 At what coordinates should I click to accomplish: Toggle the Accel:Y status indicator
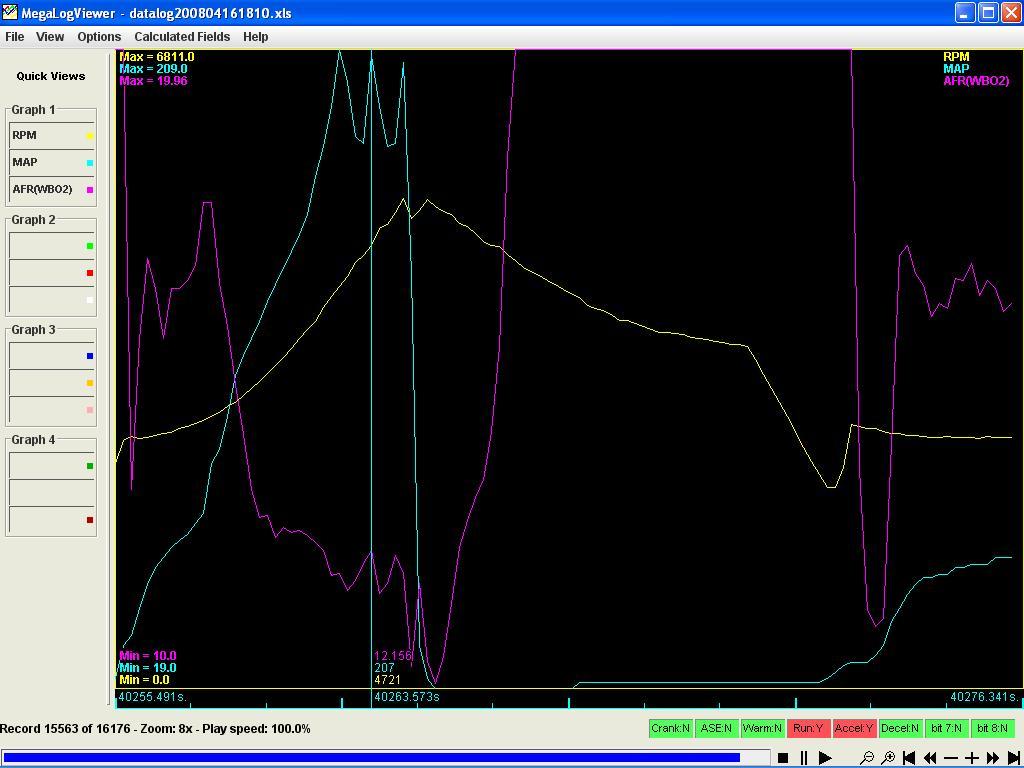click(853, 728)
